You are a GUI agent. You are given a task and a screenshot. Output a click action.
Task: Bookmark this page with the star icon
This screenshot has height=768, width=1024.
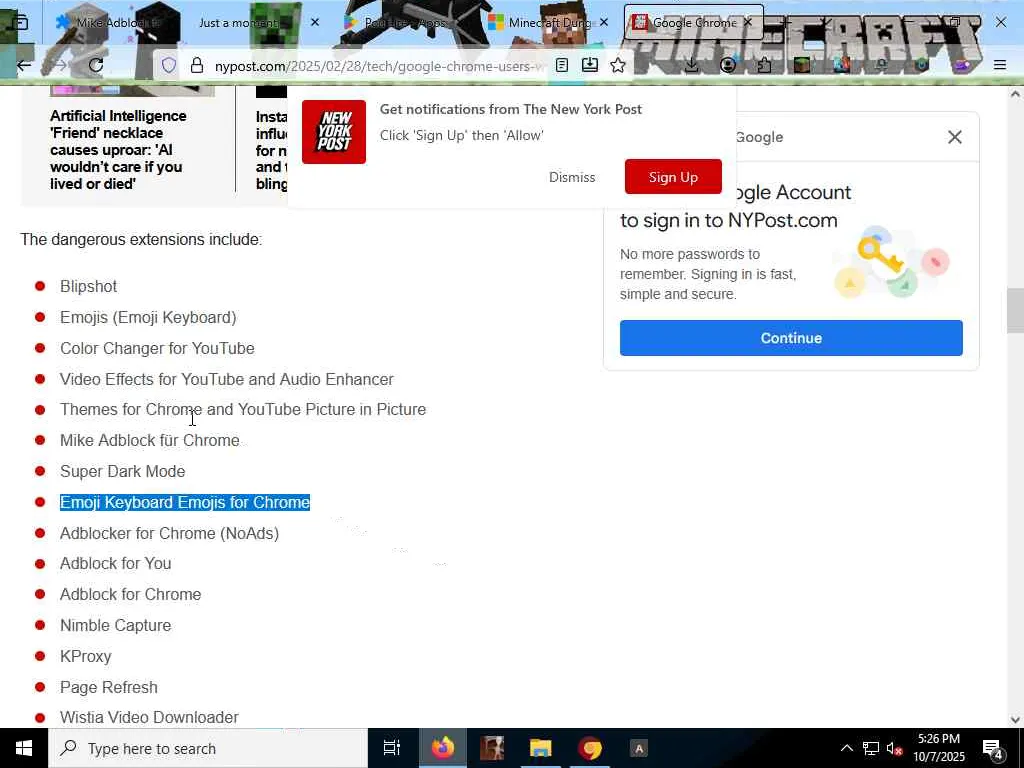[x=618, y=65]
